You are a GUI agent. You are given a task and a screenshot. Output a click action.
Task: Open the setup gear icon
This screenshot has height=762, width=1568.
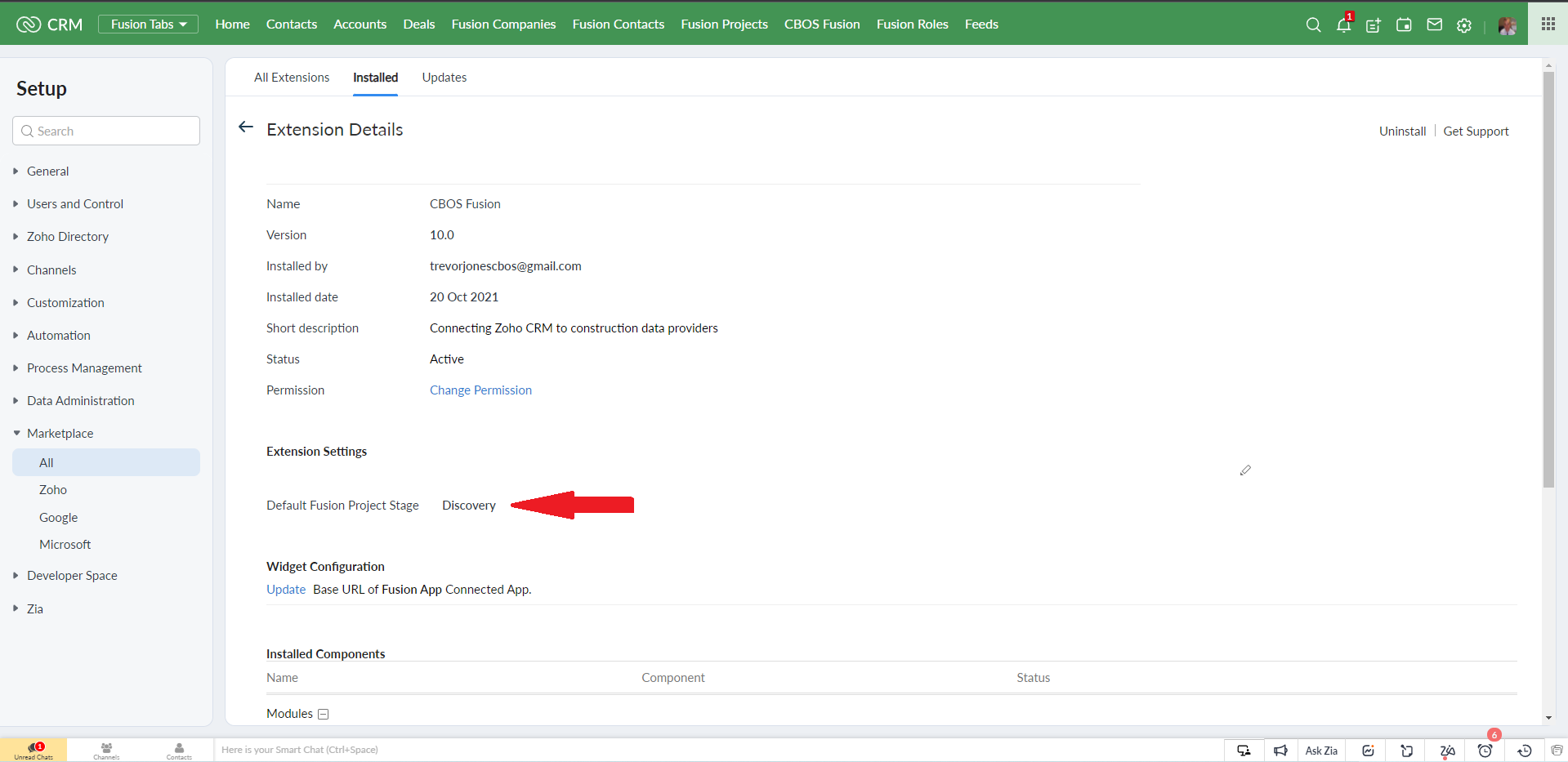click(x=1464, y=25)
